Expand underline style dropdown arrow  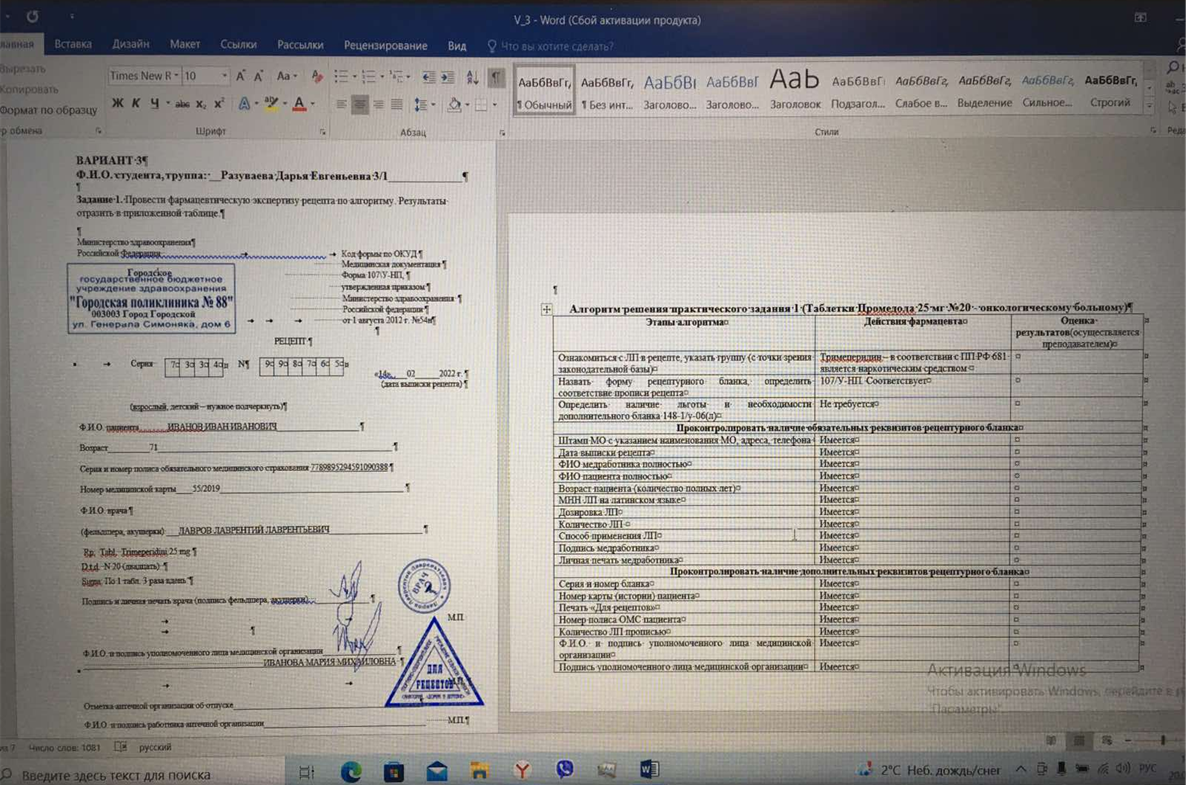(x=167, y=104)
